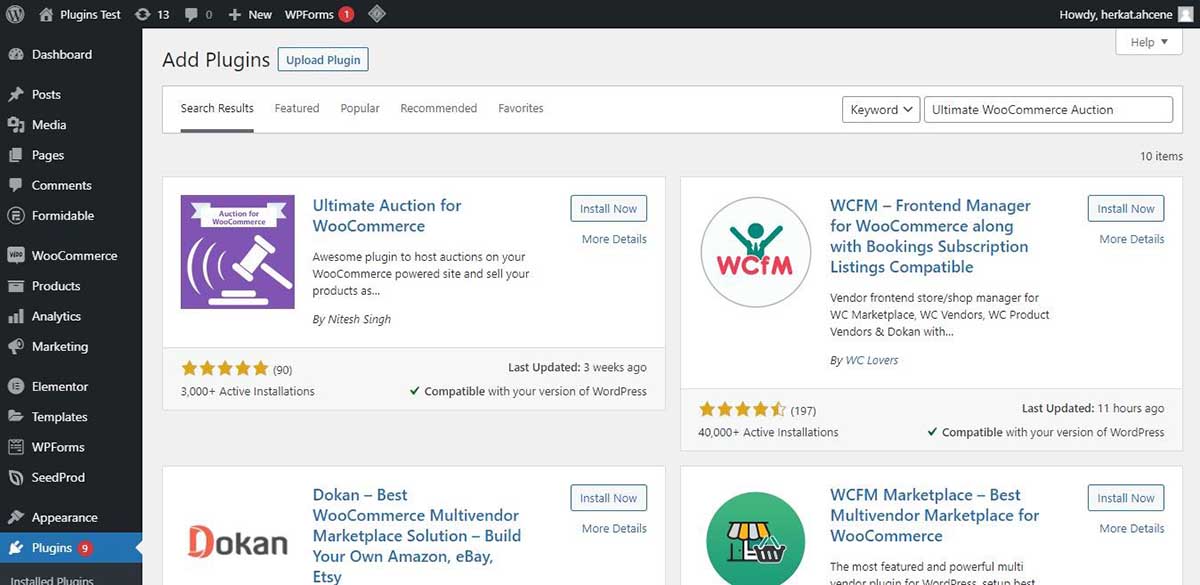The width and height of the screenshot is (1200, 585).
Task: Click the plugin search input field
Action: click(1048, 110)
